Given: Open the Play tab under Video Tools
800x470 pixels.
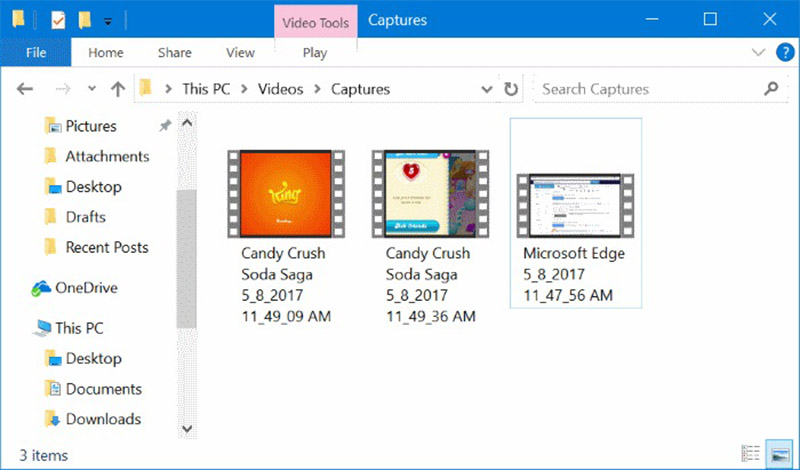Looking at the screenshot, I should tap(314, 53).
